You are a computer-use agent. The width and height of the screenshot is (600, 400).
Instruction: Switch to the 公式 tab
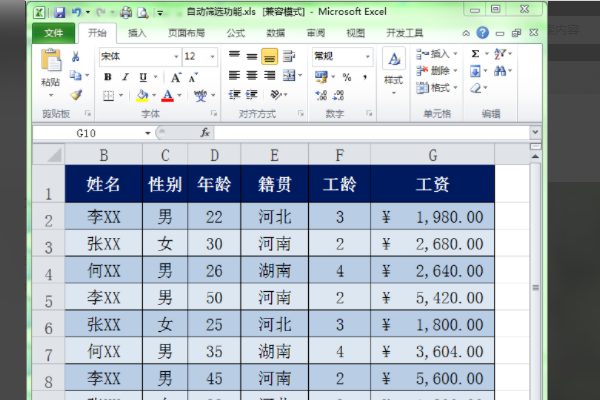coord(235,33)
